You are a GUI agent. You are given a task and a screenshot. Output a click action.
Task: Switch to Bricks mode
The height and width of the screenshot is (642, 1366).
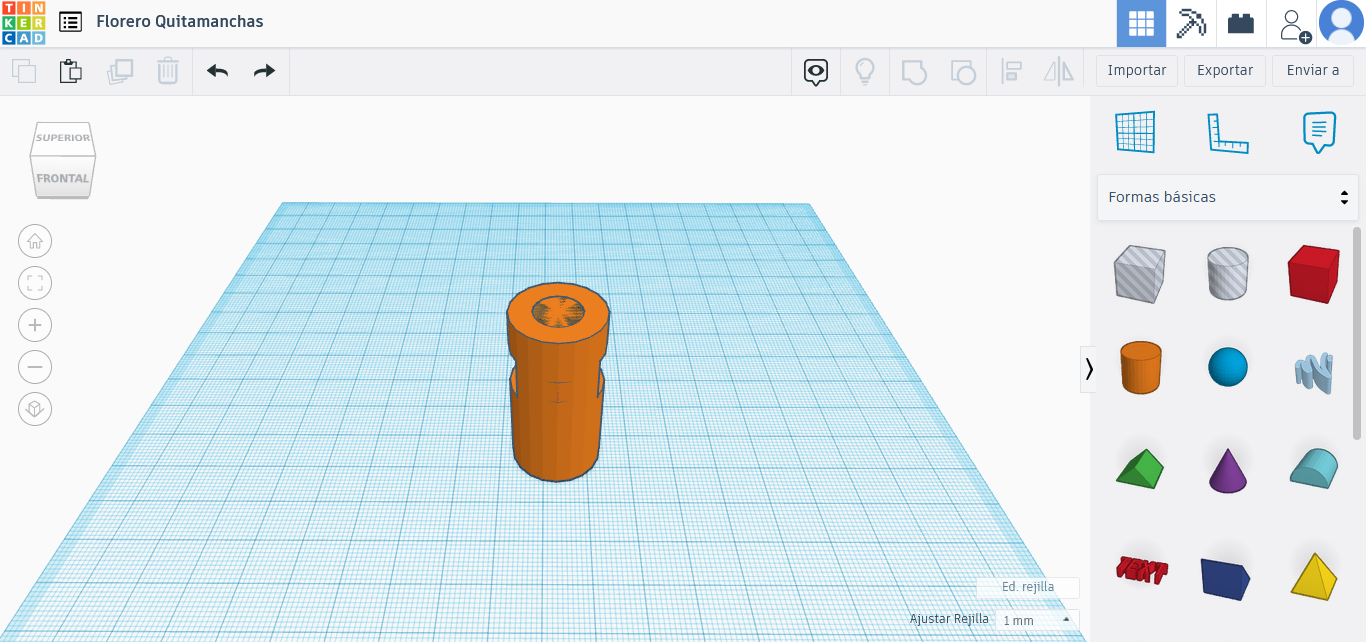(x=1241, y=23)
